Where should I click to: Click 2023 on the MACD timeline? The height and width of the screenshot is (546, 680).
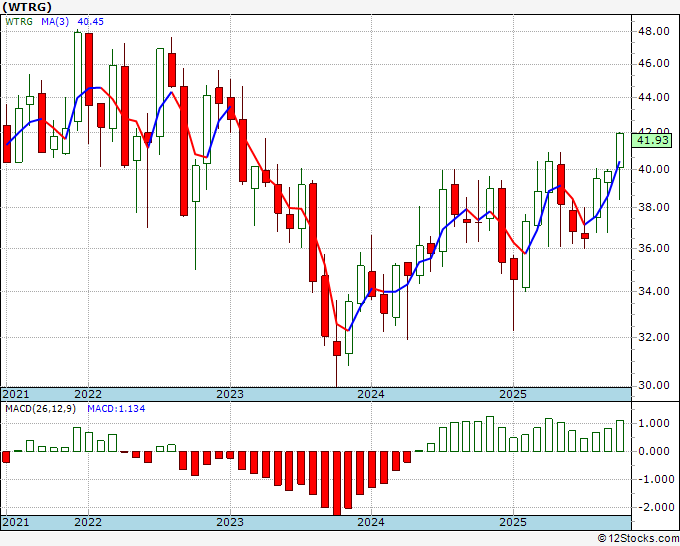[x=230, y=522]
